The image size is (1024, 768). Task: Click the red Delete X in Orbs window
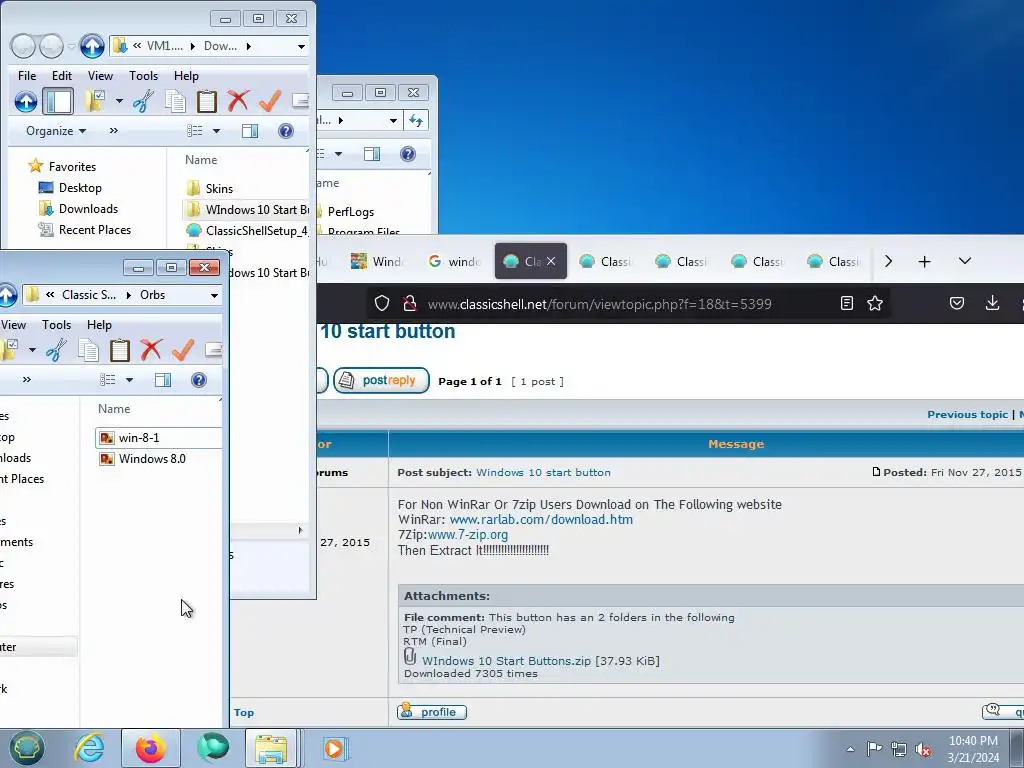152,350
